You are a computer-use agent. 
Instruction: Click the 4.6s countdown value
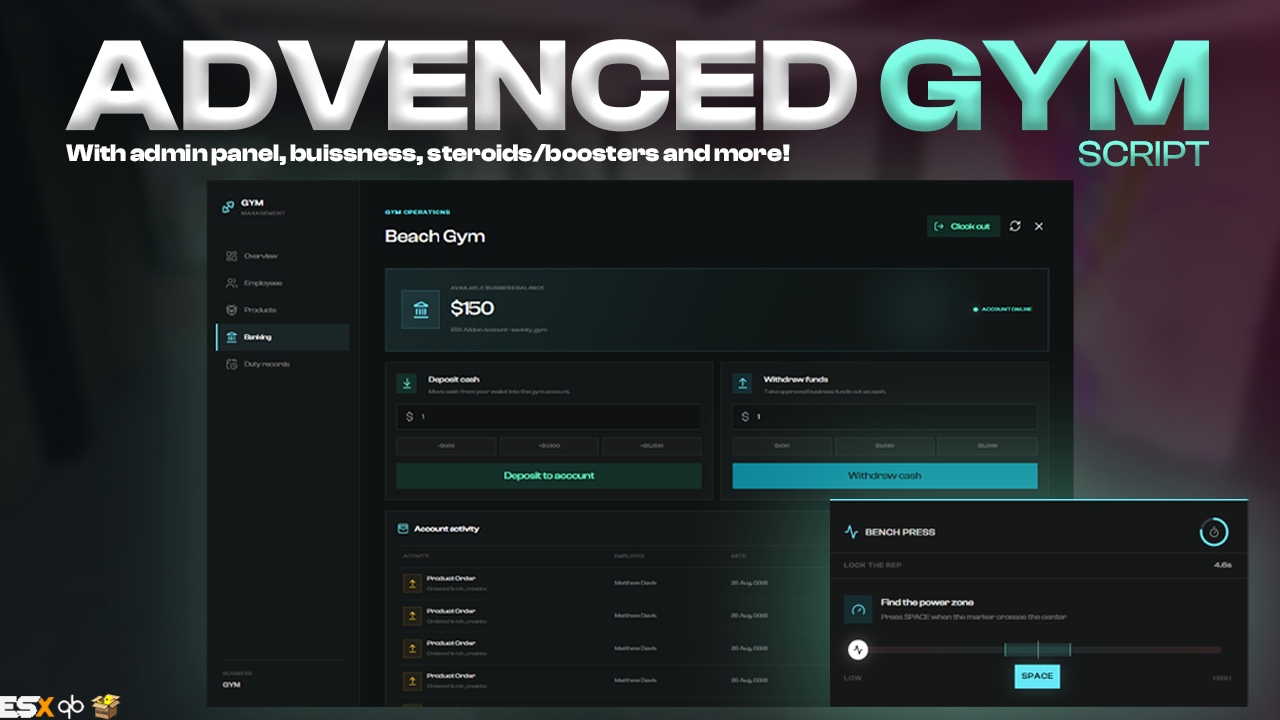click(x=1222, y=565)
